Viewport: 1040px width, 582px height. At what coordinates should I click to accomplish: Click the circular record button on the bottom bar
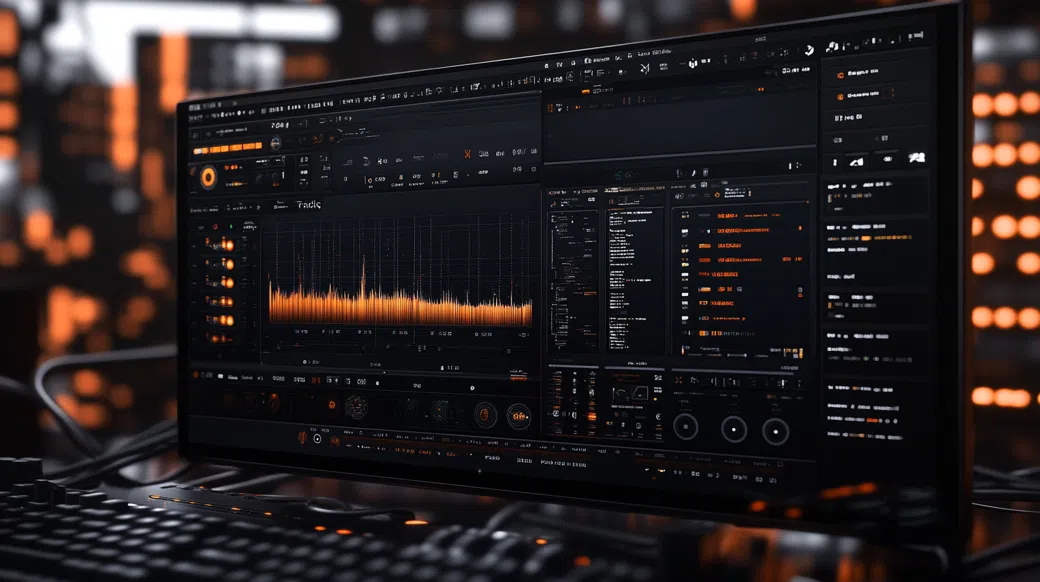[317, 438]
